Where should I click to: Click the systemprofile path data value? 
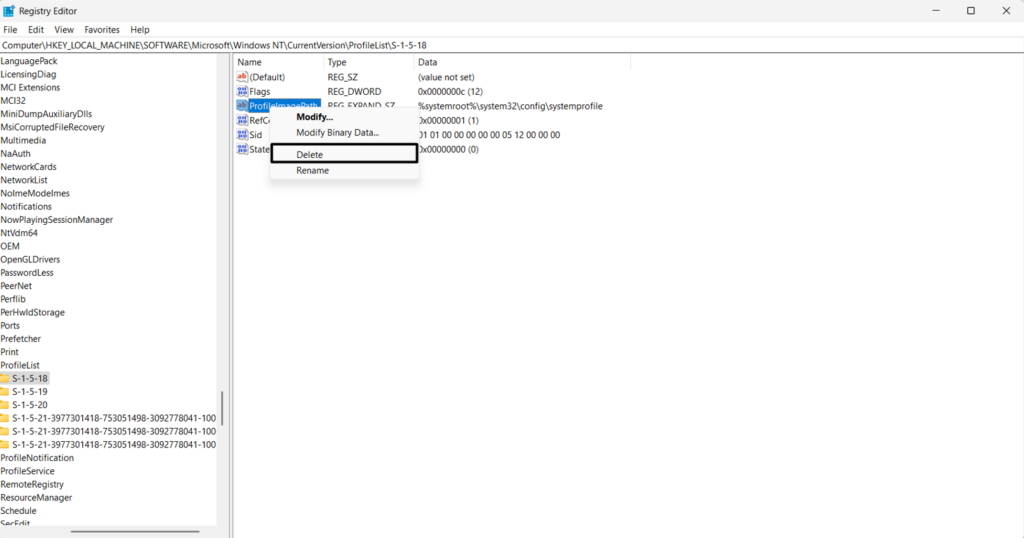511,106
